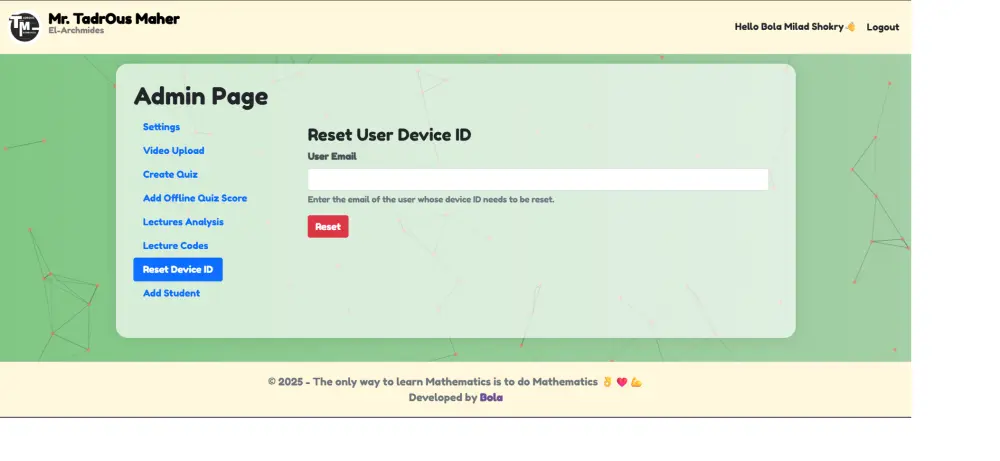Open the Create Quiz section
This screenshot has height=461, width=1000.
coord(170,174)
